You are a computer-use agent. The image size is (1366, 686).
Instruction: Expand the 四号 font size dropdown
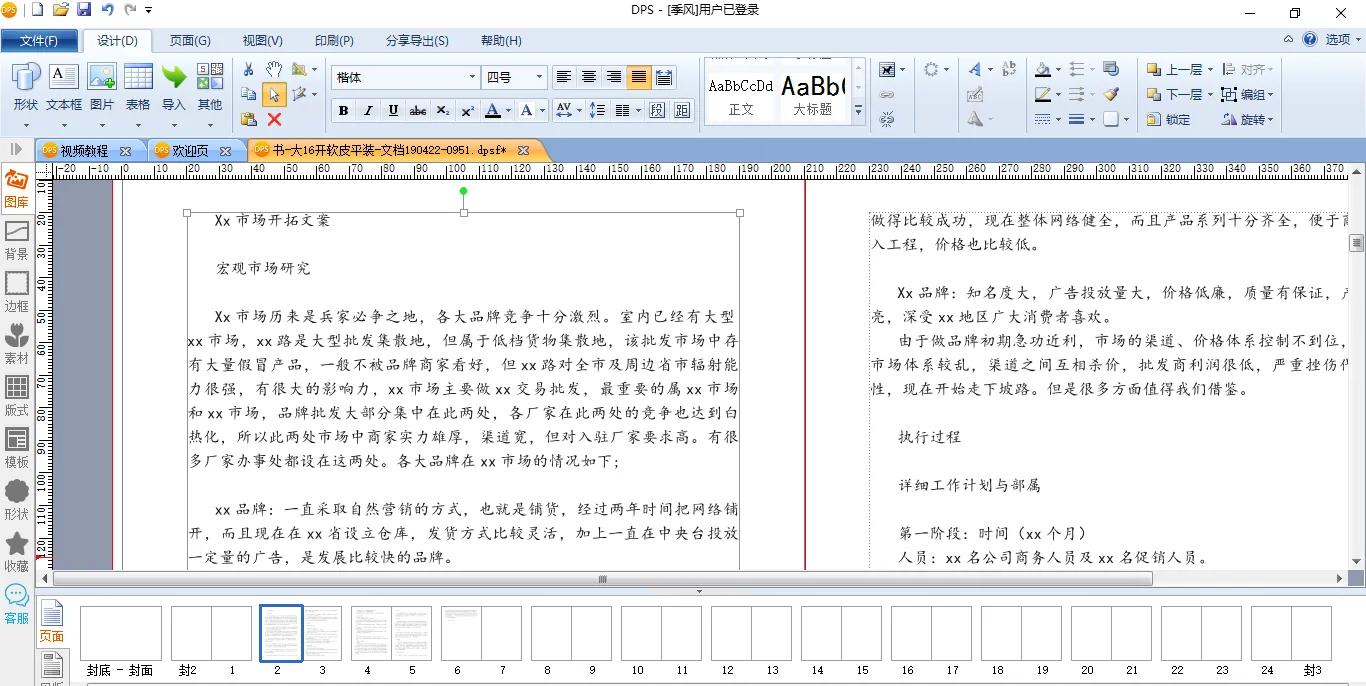click(x=539, y=77)
